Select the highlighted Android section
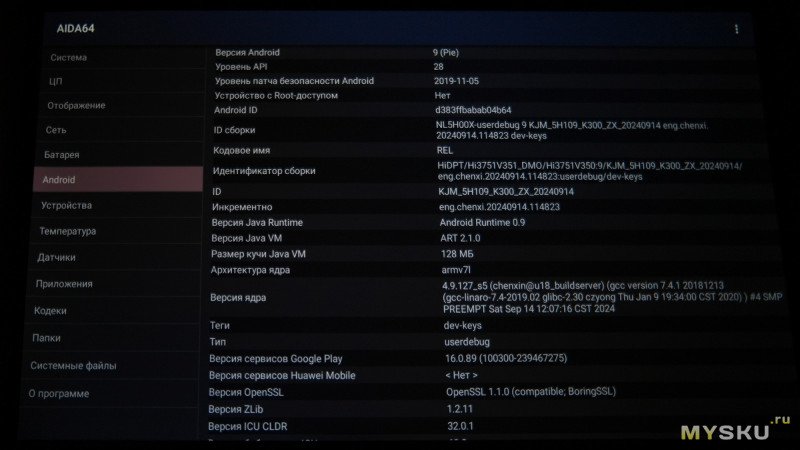 (118, 179)
